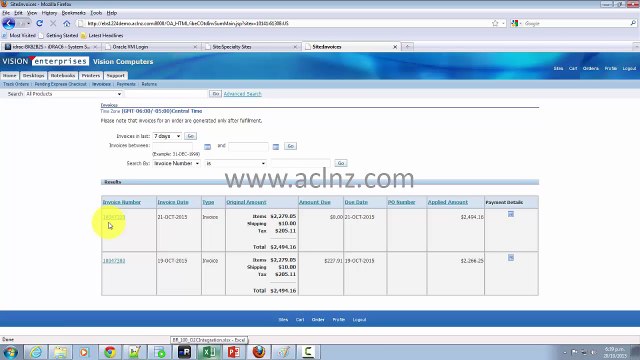Open a new browser tab with the plus button
The height and width of the screenshot is (360, 640).
click(x=407, y=47)
